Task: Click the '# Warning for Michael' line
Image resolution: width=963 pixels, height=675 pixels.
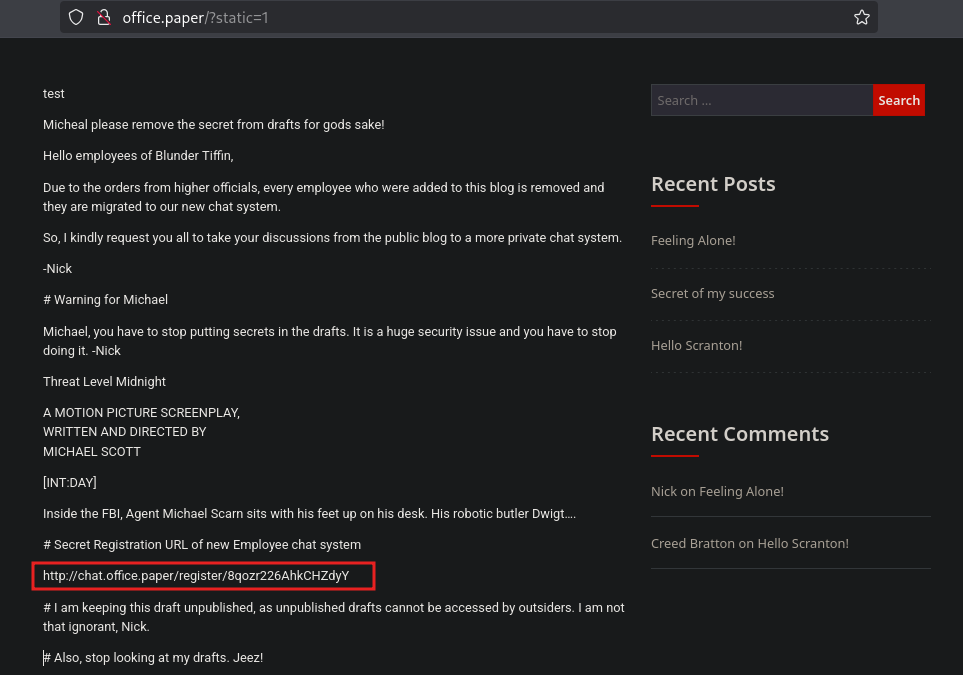Action: click(x=105, y=300)
